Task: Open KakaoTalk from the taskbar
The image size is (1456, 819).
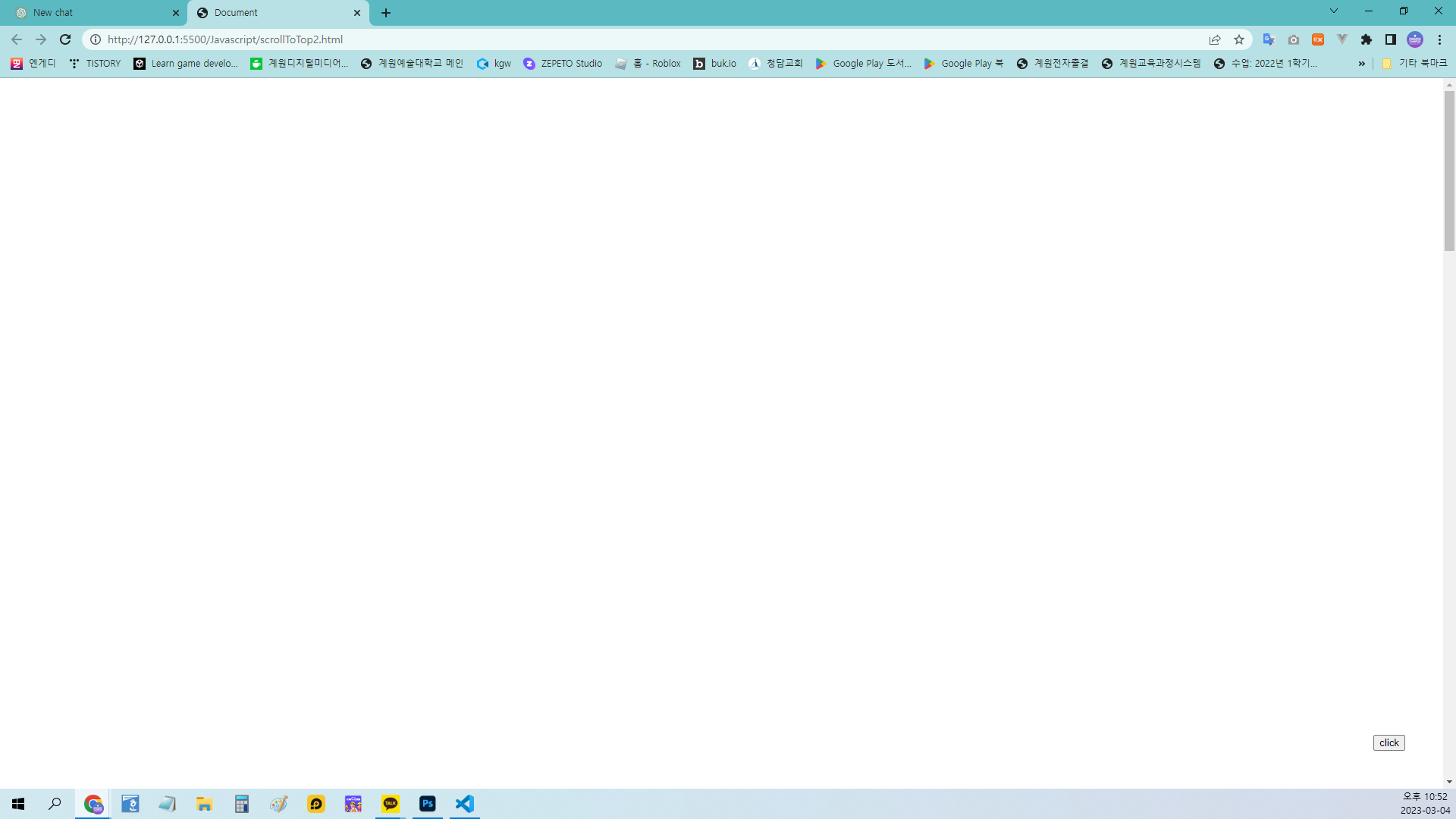Action: click(x=391, y=804)
